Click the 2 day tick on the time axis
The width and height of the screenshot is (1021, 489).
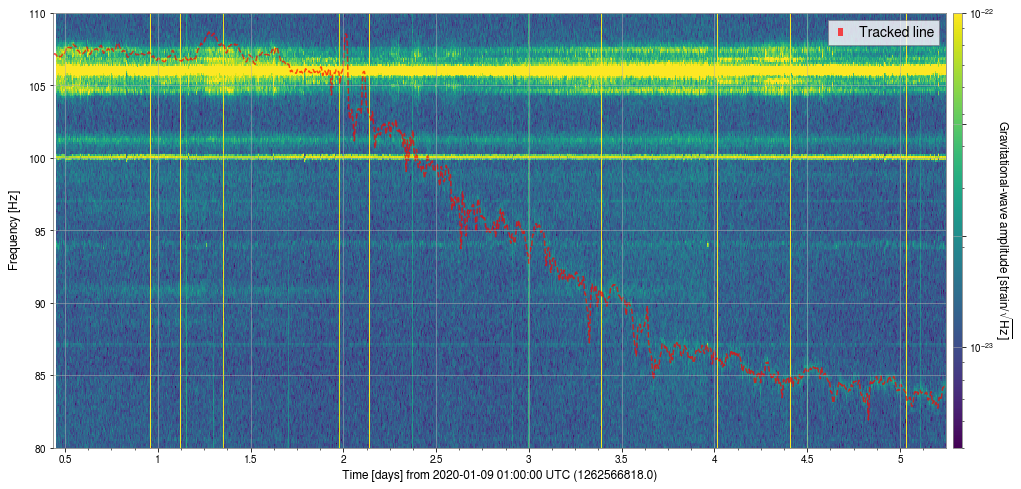(x=343, y=459)
